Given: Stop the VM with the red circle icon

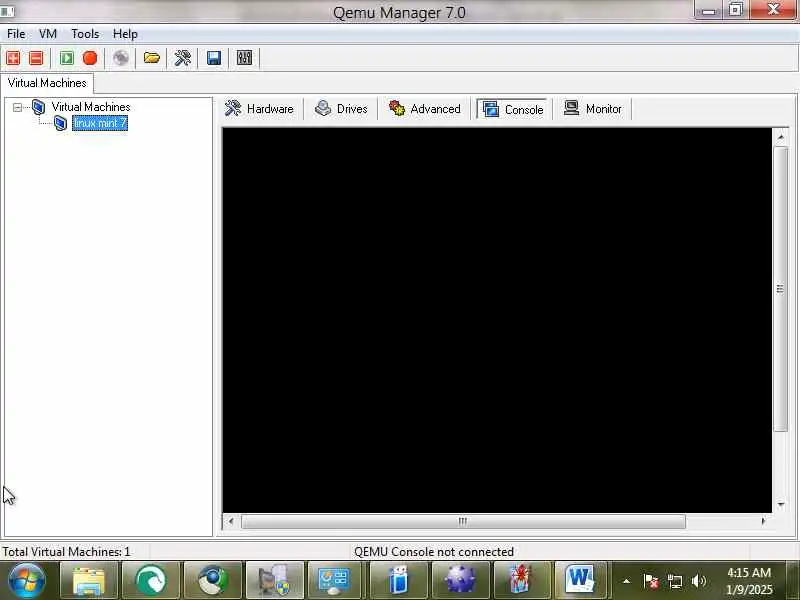Looking at the screenshot, I should 90,58.
